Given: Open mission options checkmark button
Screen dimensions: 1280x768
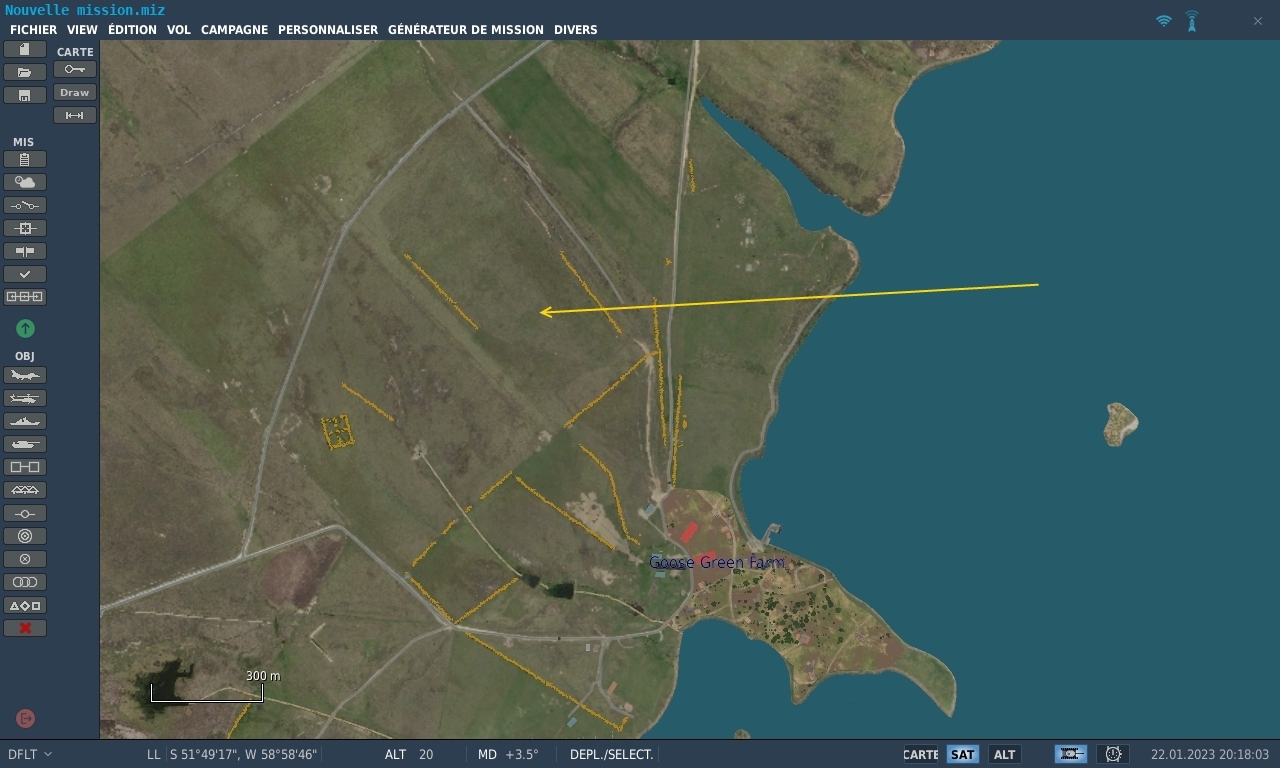Looking at the screenshot, I should pyautogui.click(x=25, y=274).
